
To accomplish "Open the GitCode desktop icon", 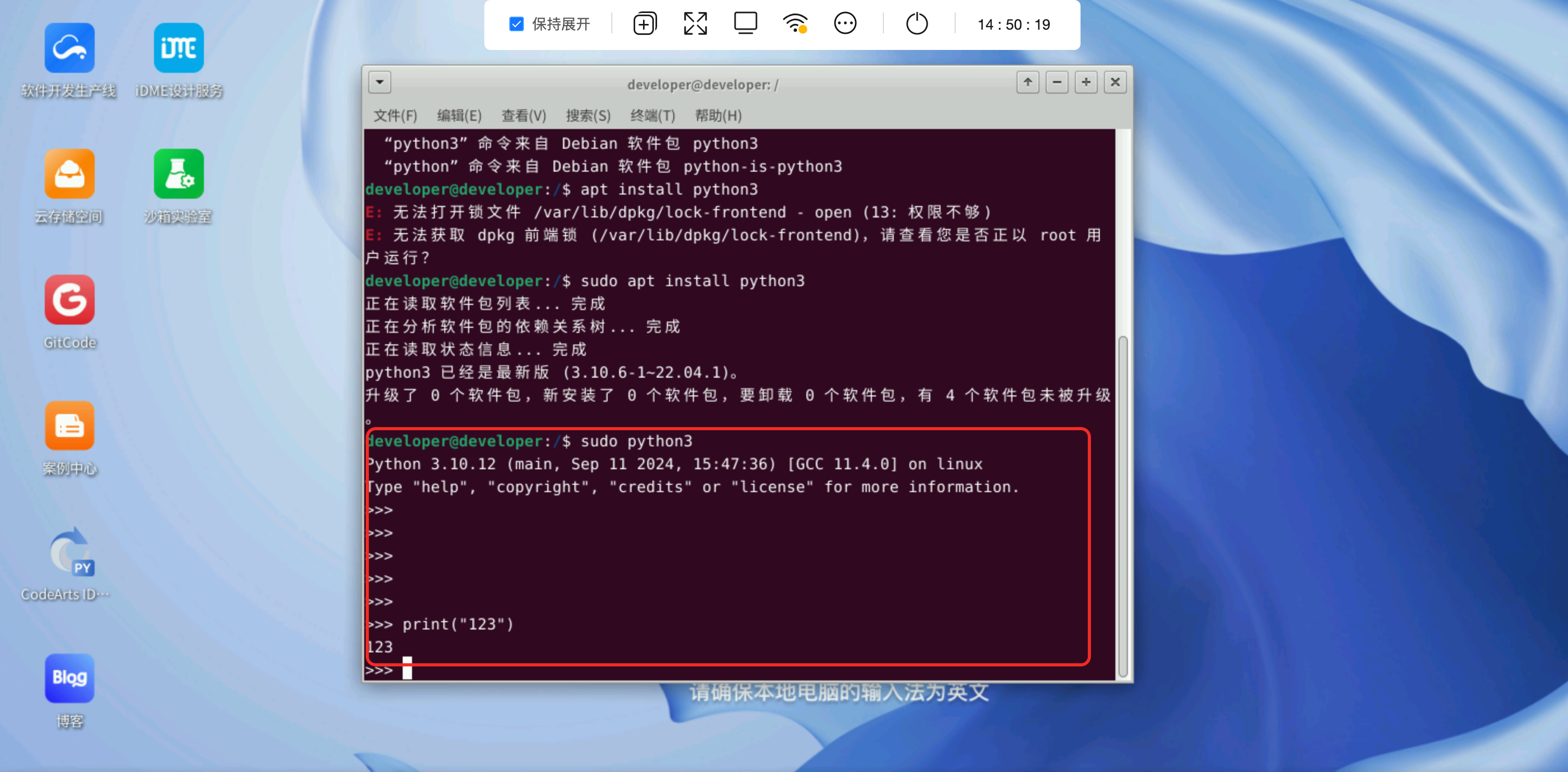I will (69, 300).
